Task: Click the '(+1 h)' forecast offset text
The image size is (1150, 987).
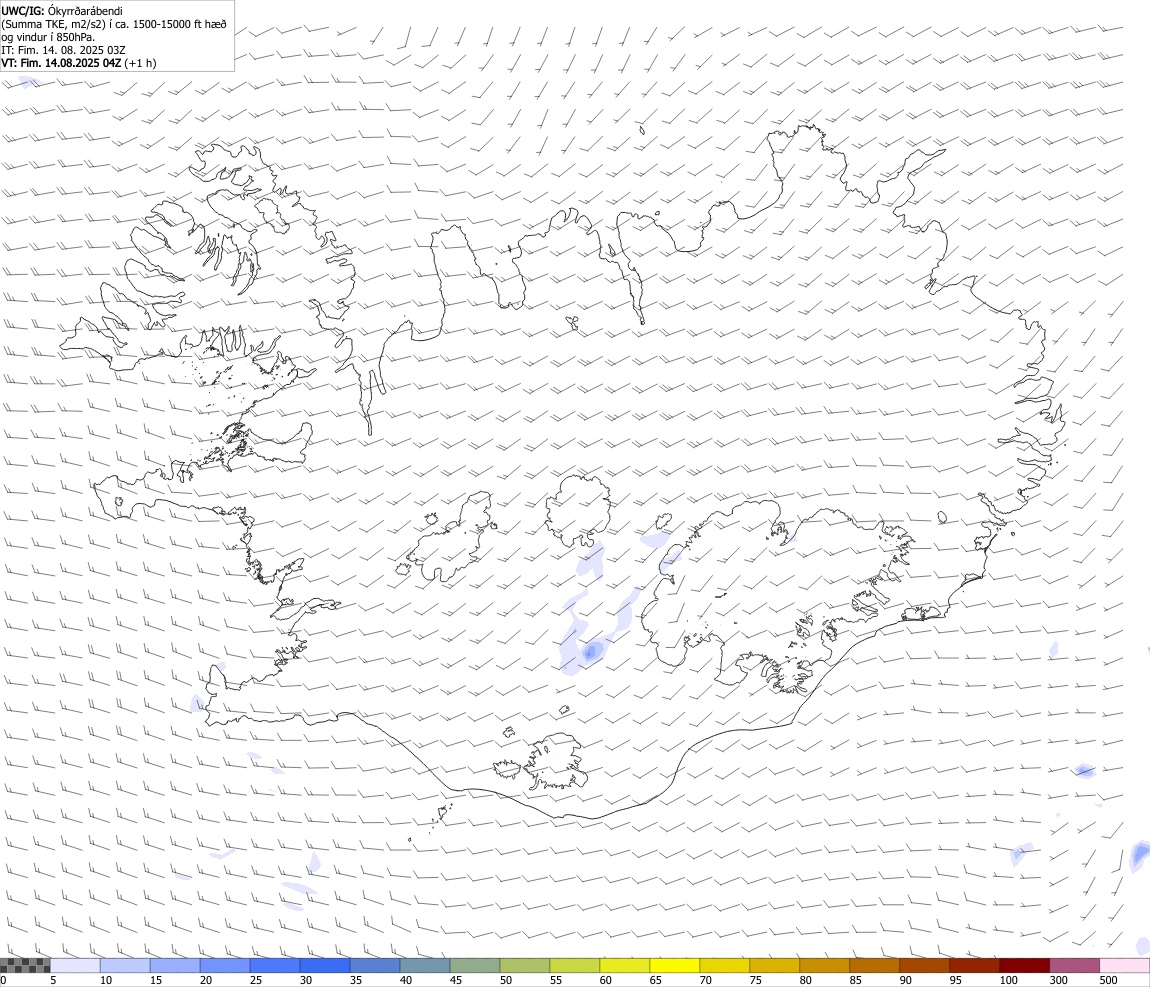Action: coord(140,63)
